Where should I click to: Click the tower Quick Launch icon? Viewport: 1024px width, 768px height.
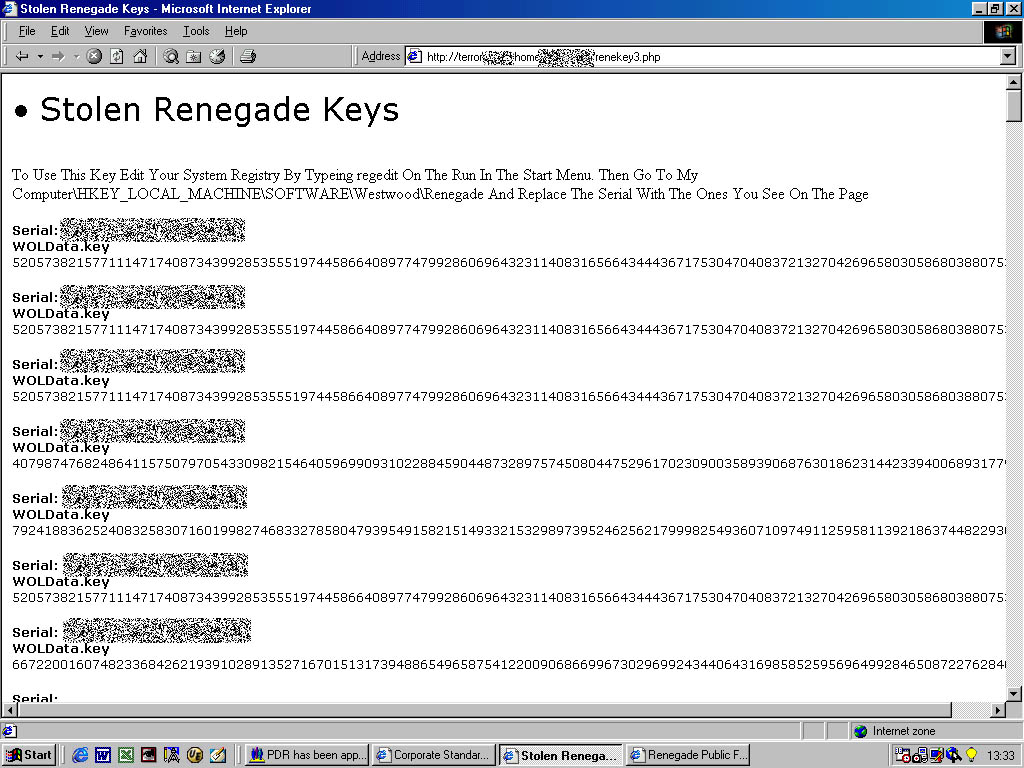coord(172,756)
